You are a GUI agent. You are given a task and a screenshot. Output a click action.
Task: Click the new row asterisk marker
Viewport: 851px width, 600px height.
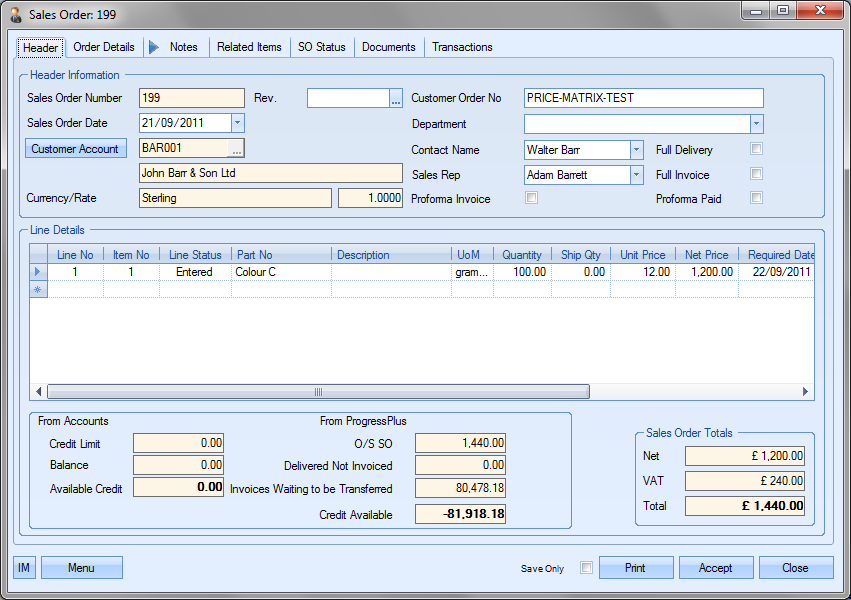(39, 289)
